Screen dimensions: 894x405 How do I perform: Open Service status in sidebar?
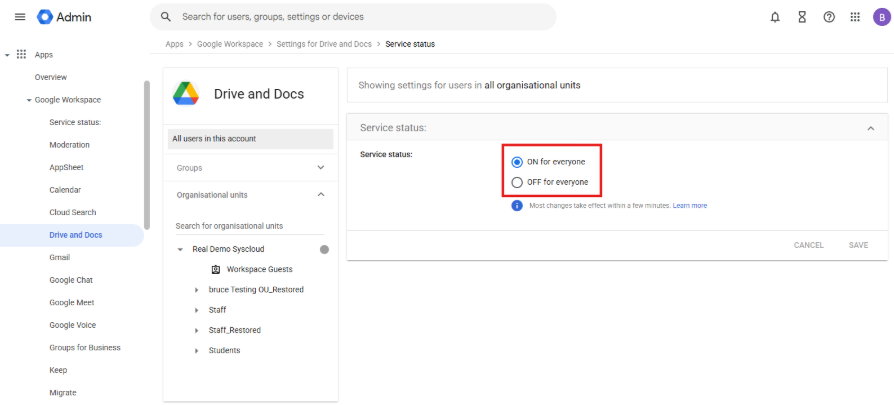pos(75,122)
